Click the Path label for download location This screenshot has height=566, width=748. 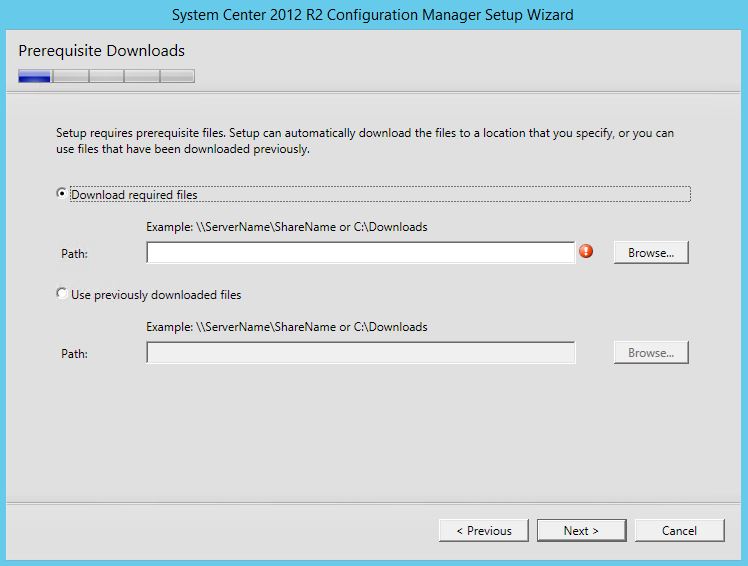tap(74, 254)
